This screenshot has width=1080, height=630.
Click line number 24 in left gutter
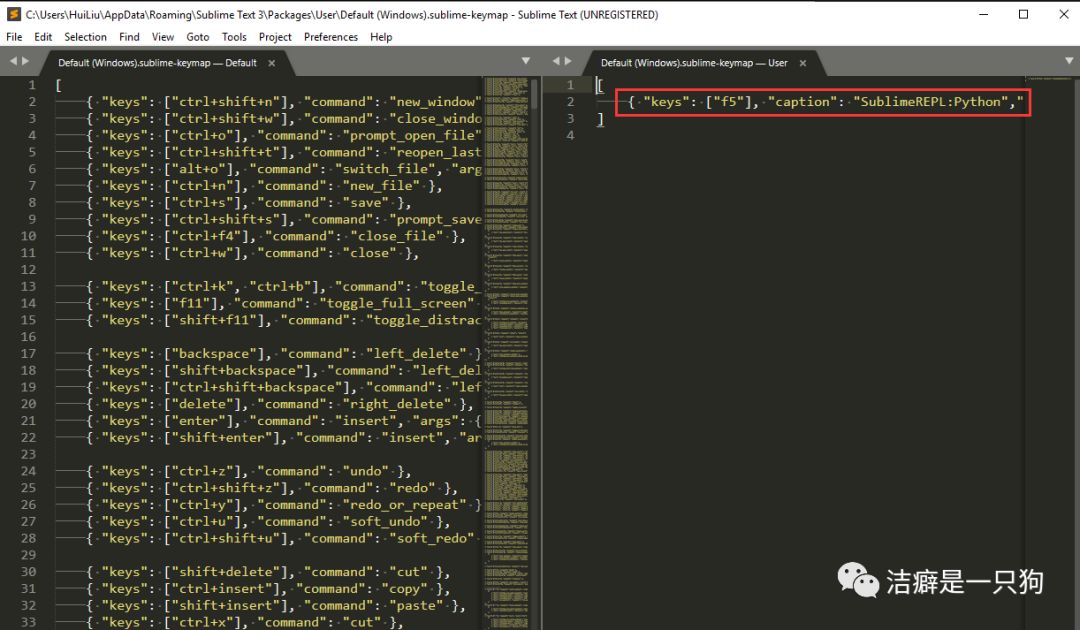pos(28,471)
